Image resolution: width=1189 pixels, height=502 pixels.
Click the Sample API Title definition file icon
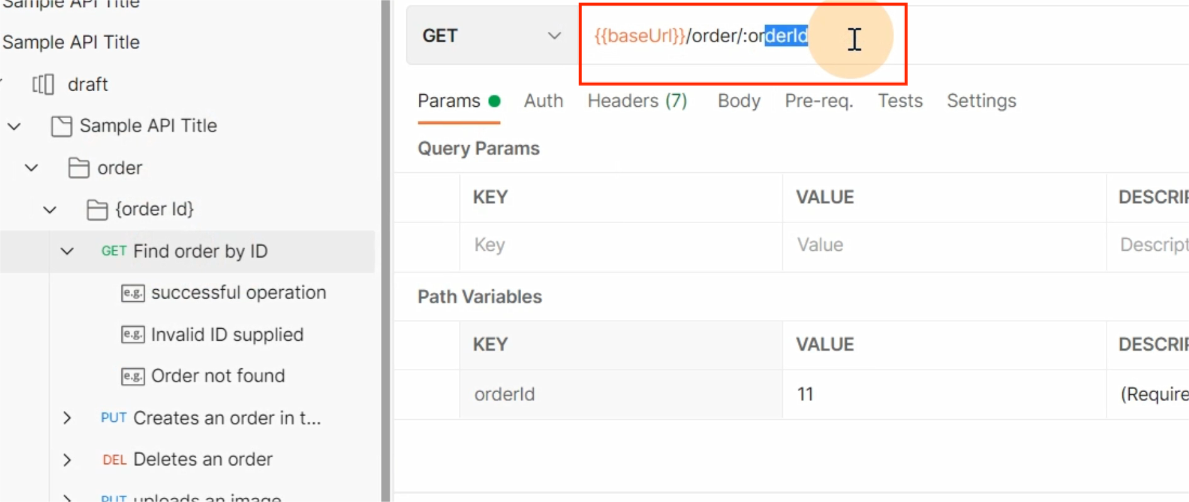click(61, 126)
